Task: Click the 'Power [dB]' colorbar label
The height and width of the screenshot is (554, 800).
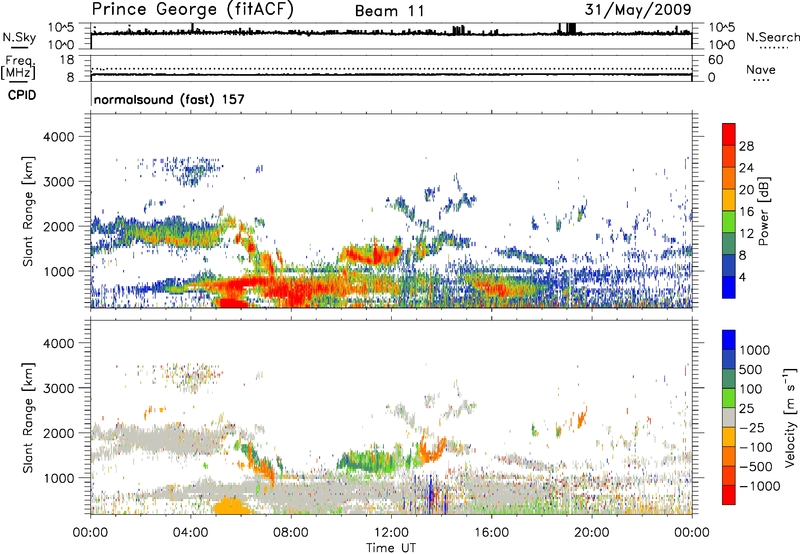Action: coord(763,211)
